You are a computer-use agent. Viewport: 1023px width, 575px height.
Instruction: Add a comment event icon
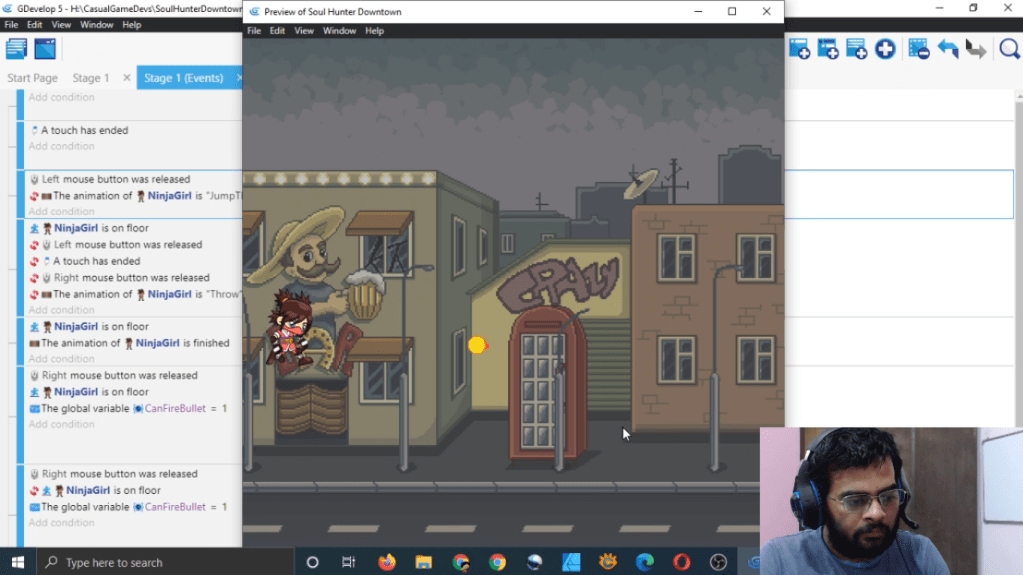click(857, 49)
